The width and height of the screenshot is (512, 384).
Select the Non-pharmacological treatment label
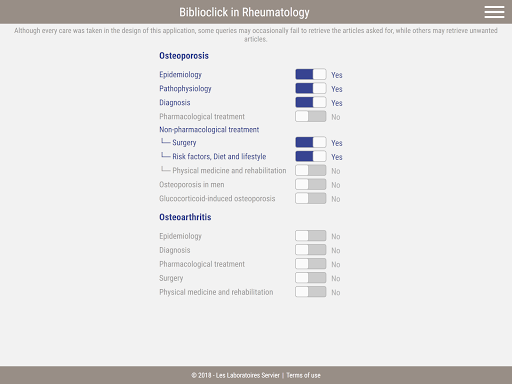click(x=209, y=130)
